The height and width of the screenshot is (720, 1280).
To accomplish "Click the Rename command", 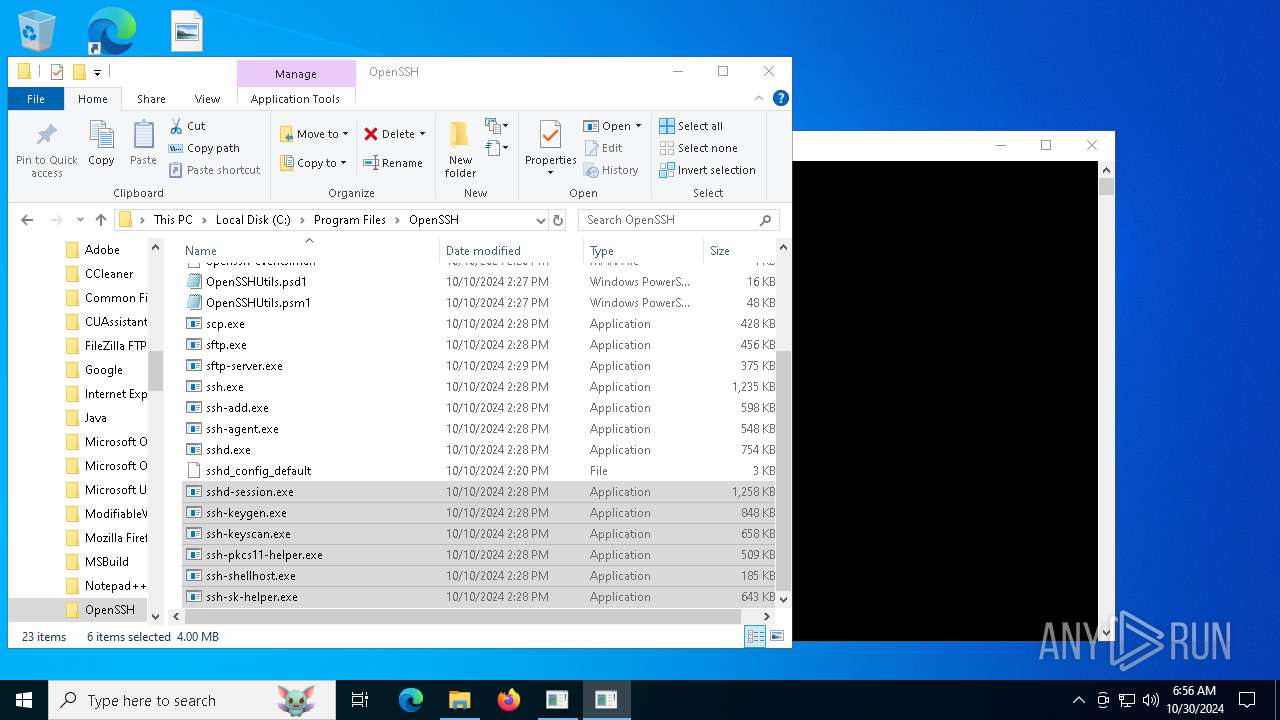I will (392, 163).
